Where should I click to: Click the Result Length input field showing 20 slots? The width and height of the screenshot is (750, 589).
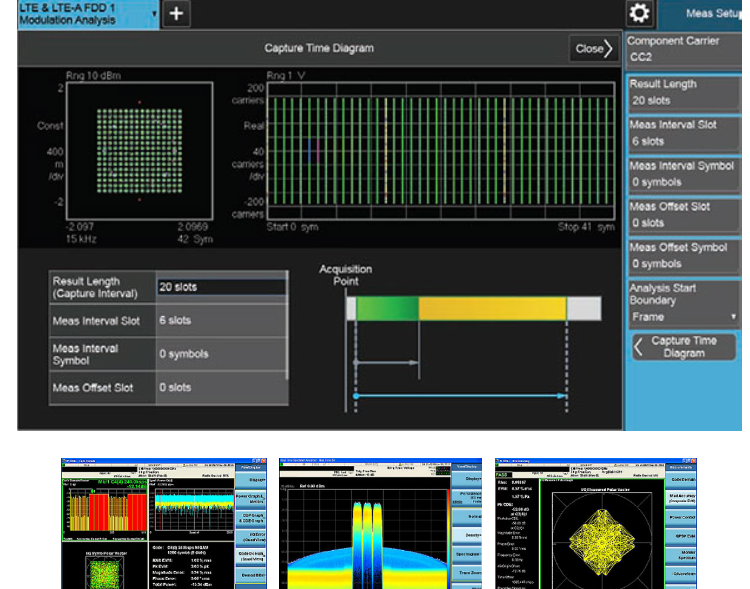click(x=221, y=287)
